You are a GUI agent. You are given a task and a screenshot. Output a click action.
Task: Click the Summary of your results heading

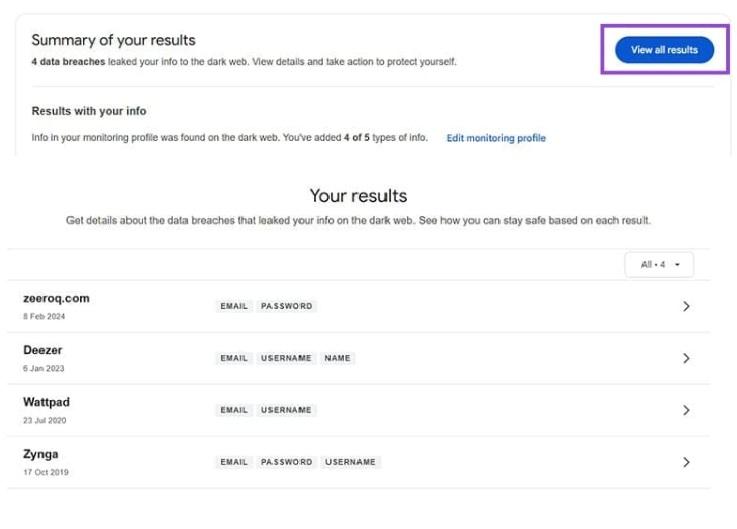coord(113,40)
